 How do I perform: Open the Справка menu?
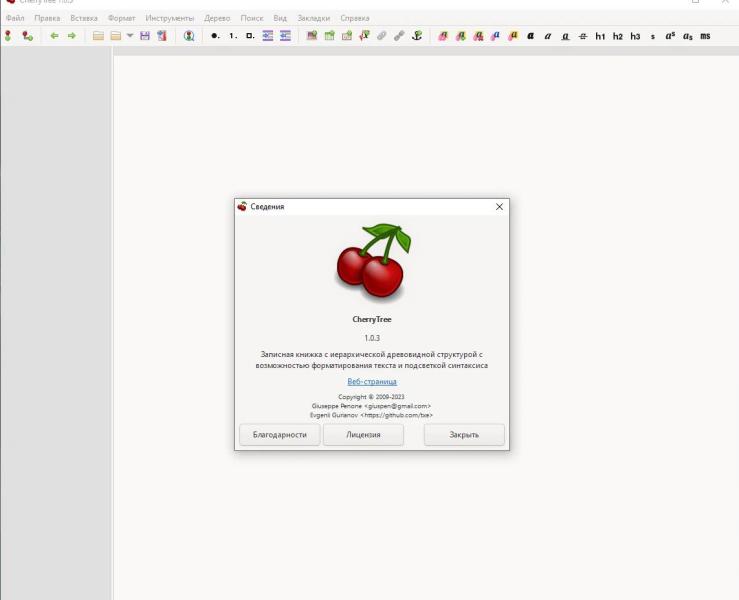click(x=354, y=18)
